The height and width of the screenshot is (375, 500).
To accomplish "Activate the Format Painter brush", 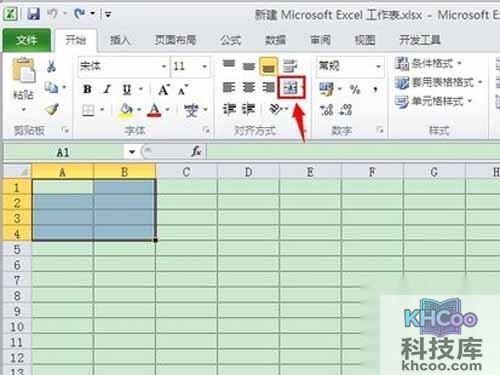I will point(52,109).
